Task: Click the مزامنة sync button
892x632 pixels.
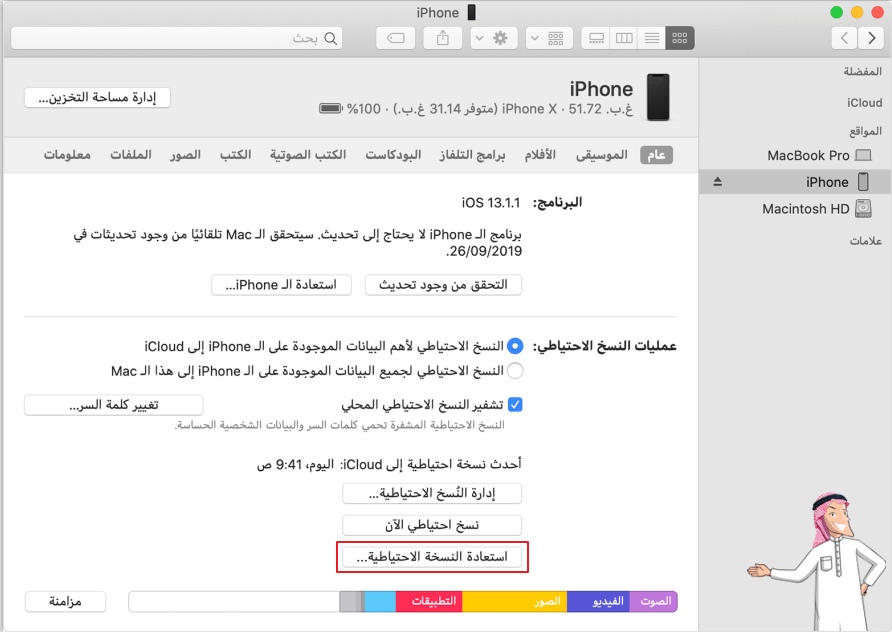Action: (65, 601)
